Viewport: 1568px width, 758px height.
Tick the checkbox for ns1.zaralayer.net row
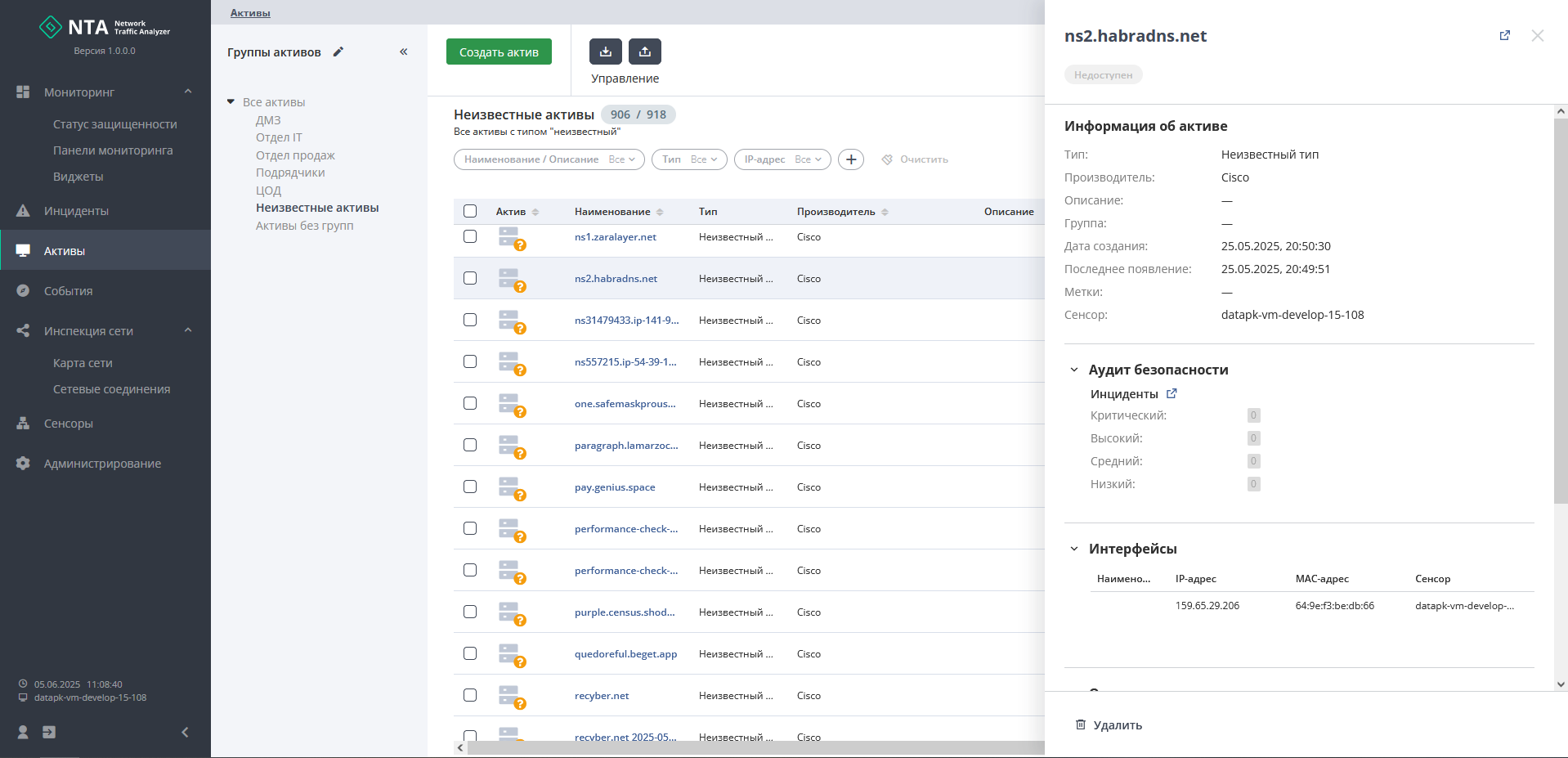coord(470,236)
